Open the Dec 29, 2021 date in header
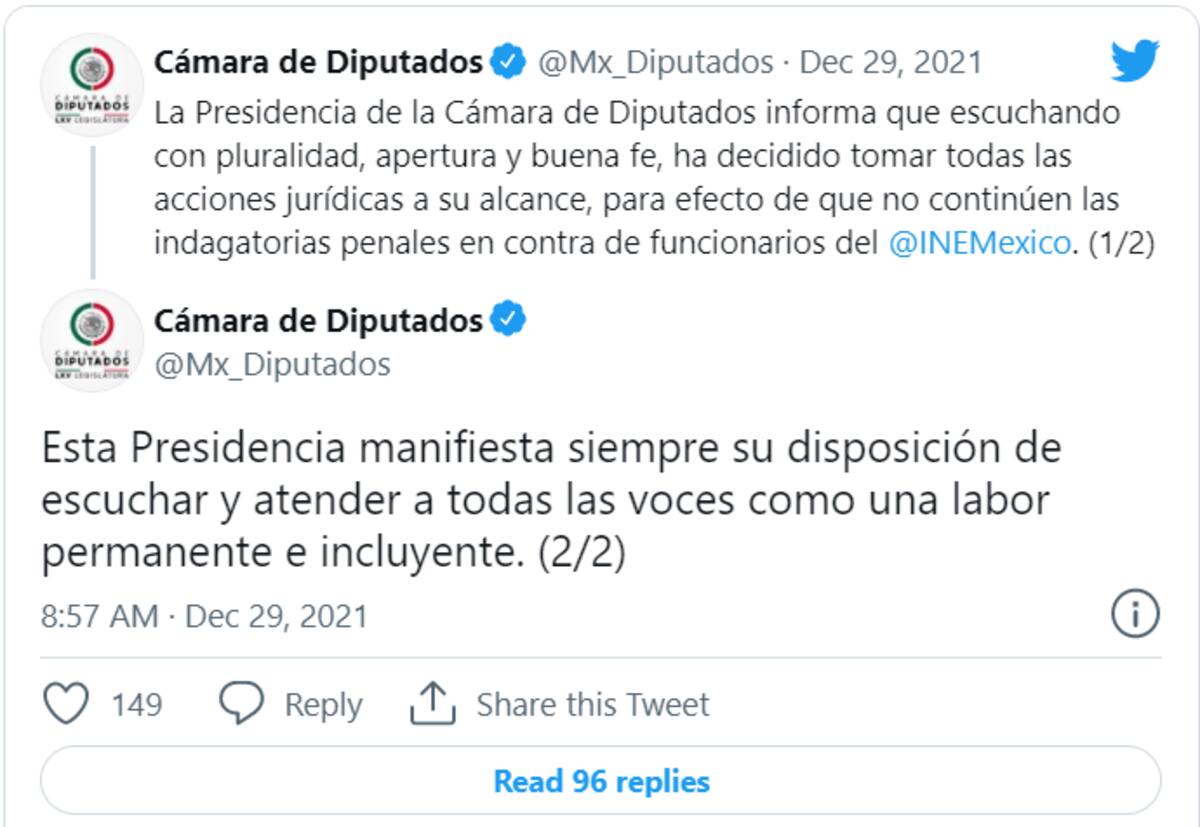 891,62
